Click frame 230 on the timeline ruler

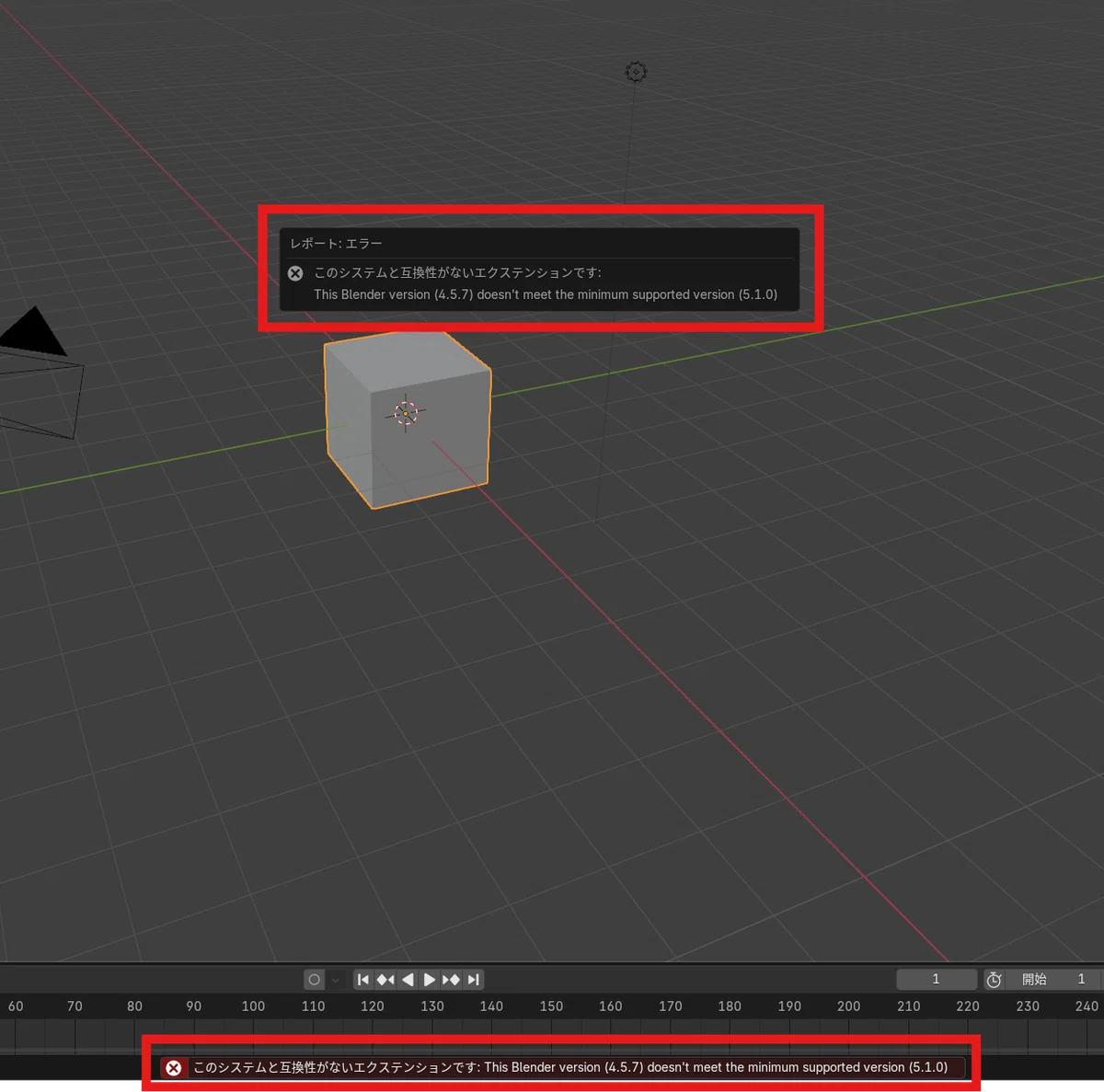(1028, 1006)
